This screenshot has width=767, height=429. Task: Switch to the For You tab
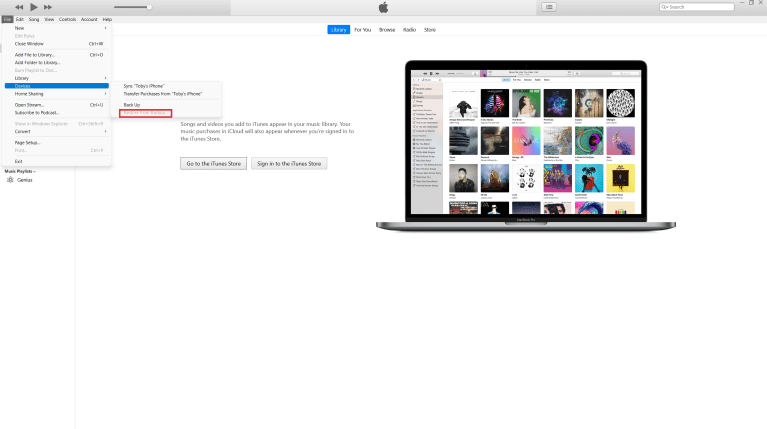click(363, 30)
